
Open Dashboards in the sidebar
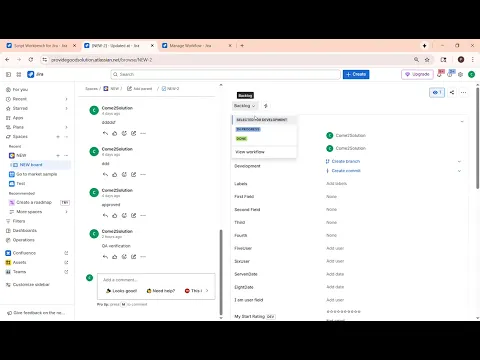click(25, 231)
